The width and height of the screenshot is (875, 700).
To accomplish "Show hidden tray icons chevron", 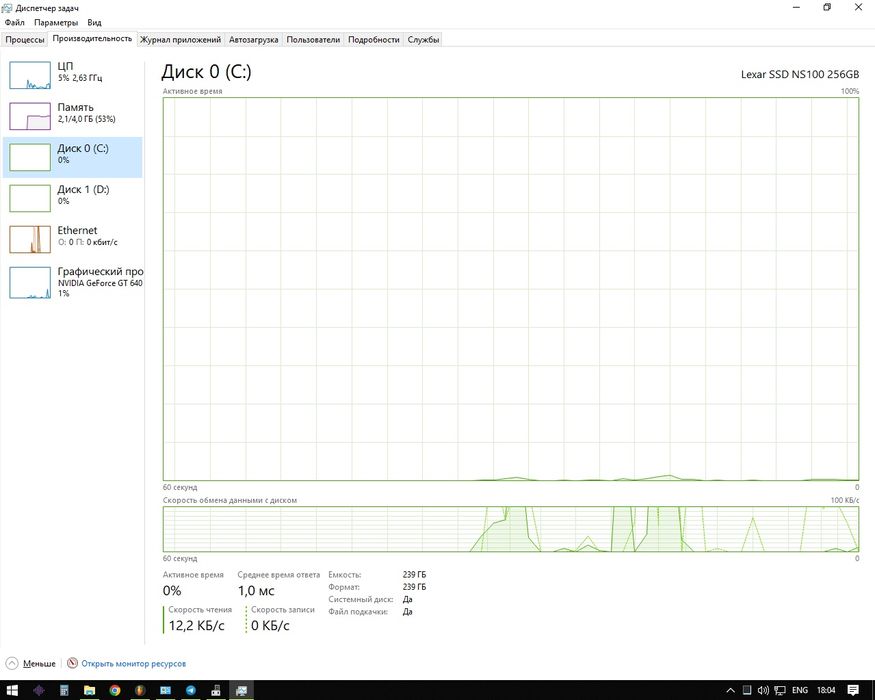I will (730, 690).
